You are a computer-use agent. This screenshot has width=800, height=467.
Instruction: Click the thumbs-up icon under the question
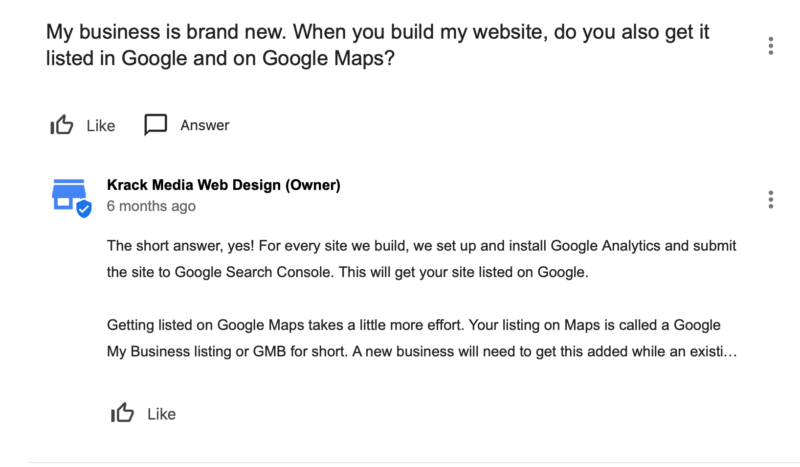coord(62,125)
